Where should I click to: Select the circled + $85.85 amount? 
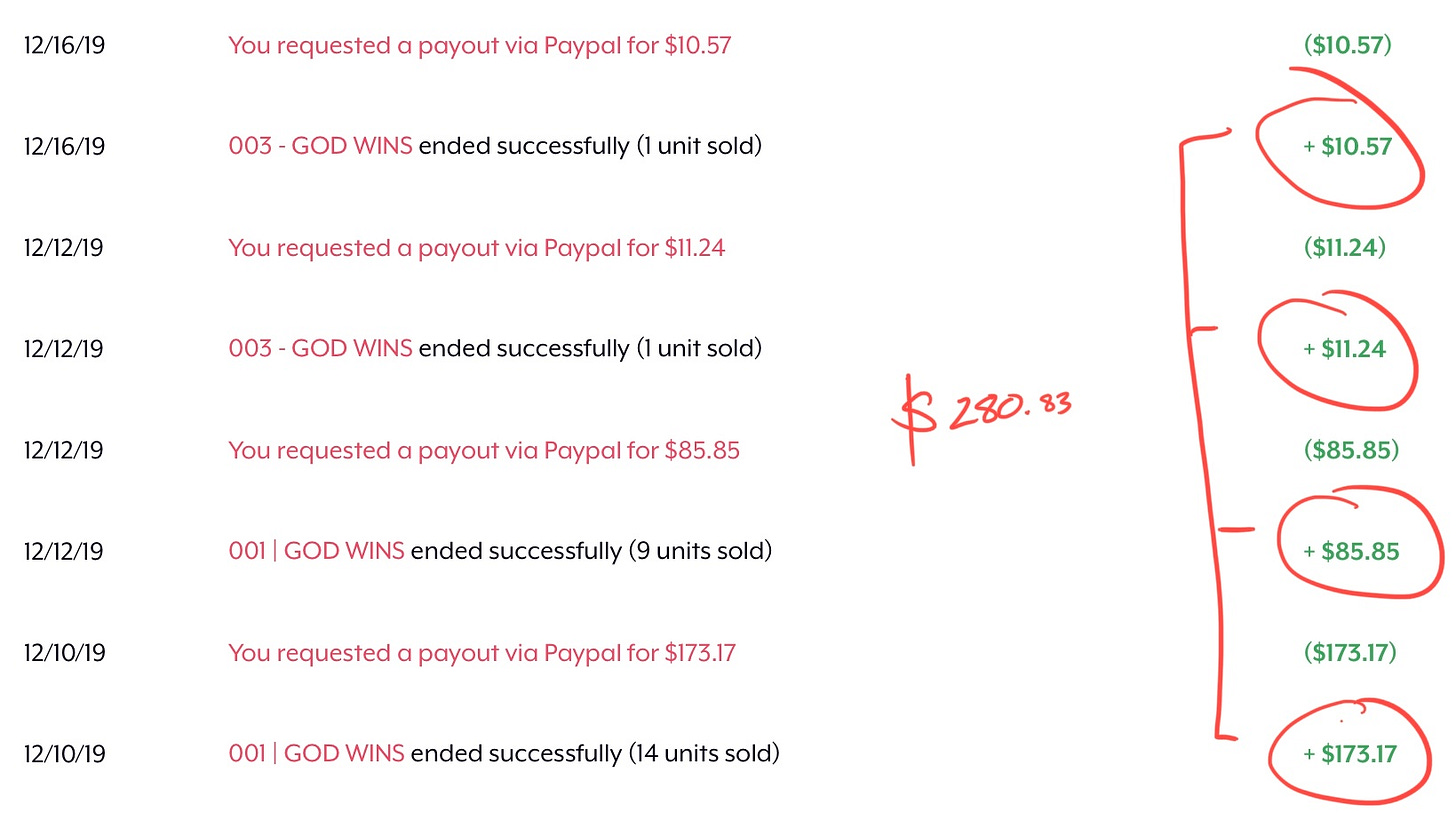click(x=1351, y=551)
